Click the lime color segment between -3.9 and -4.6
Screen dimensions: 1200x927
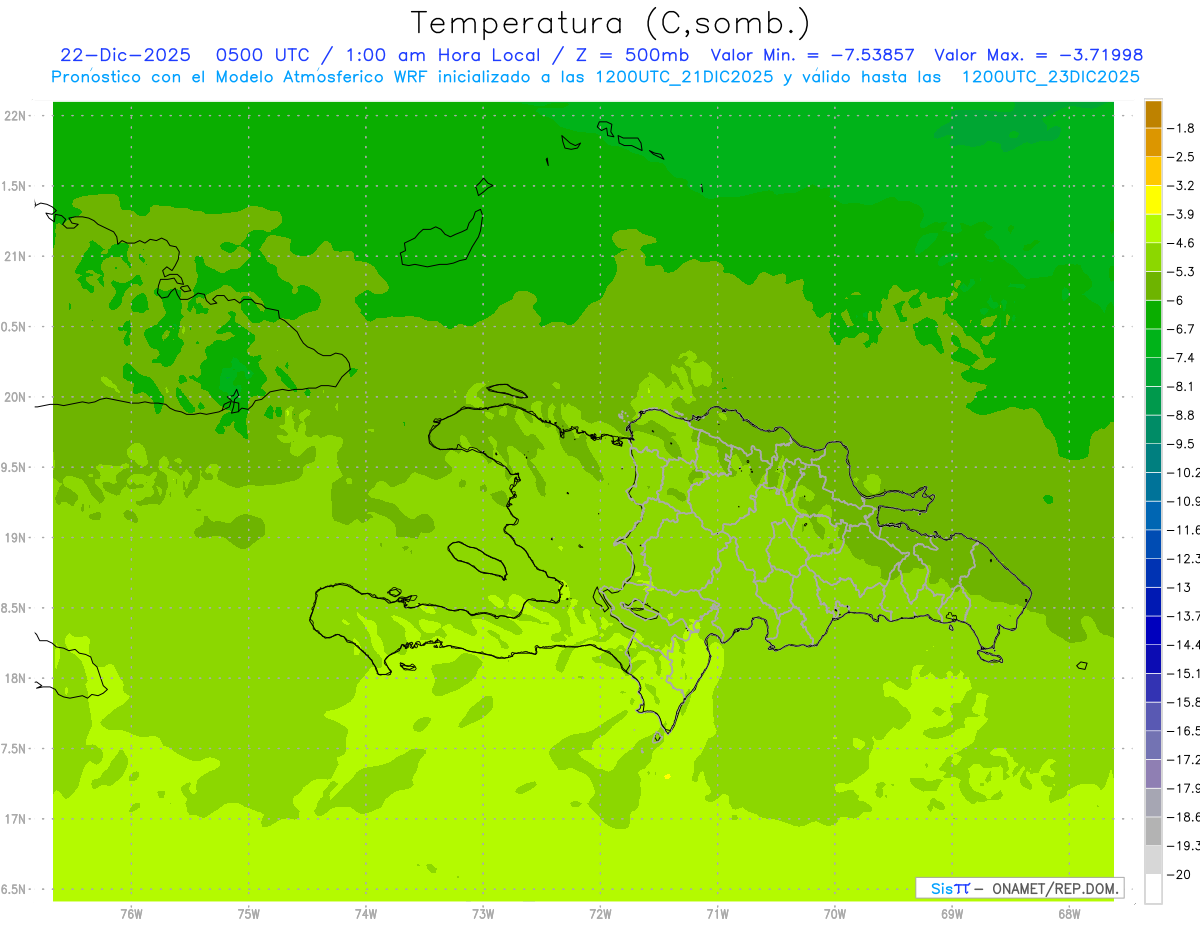(1153, 228)
